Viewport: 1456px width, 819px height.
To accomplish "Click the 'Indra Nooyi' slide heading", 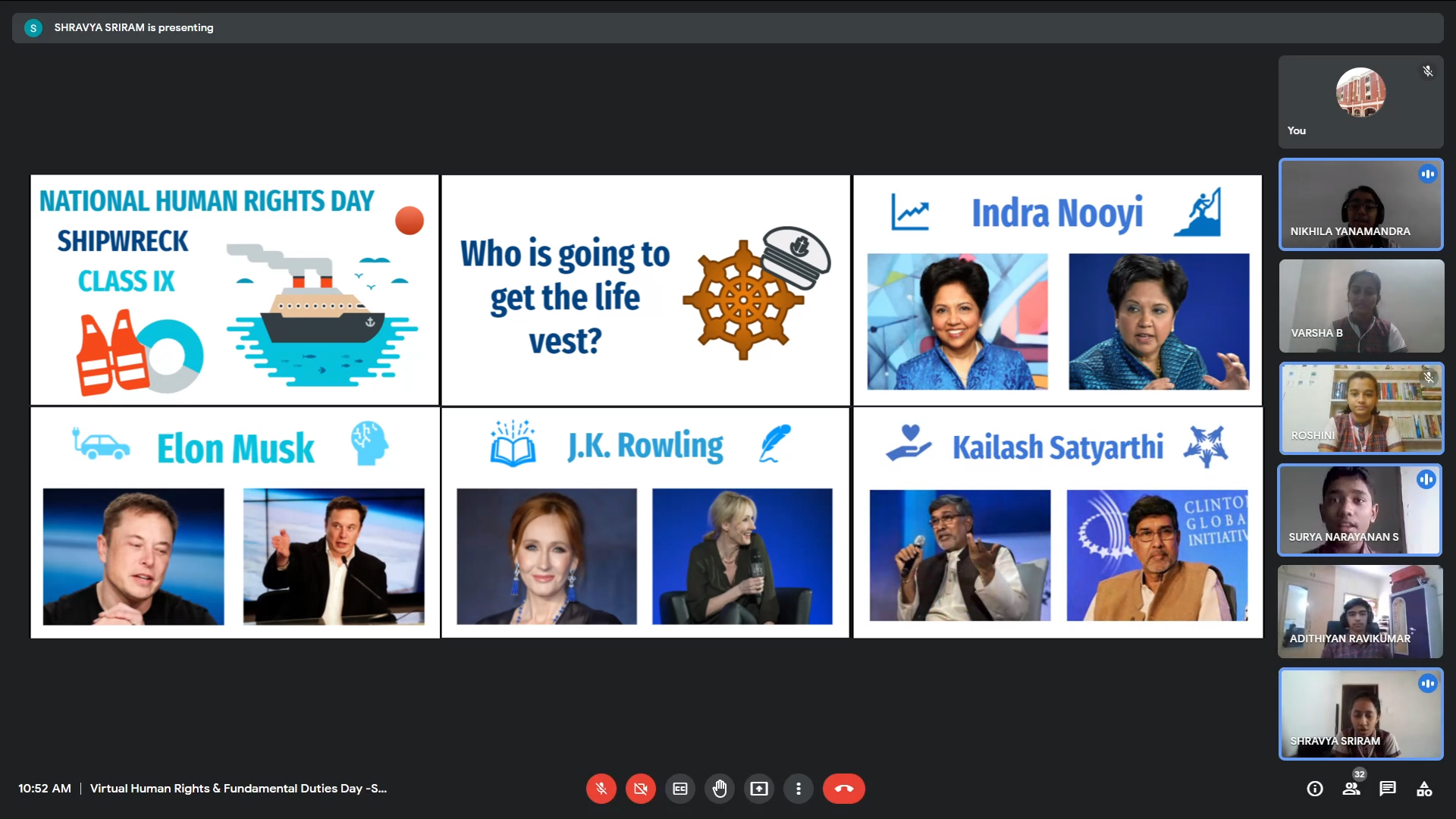I will (1057, 213).
